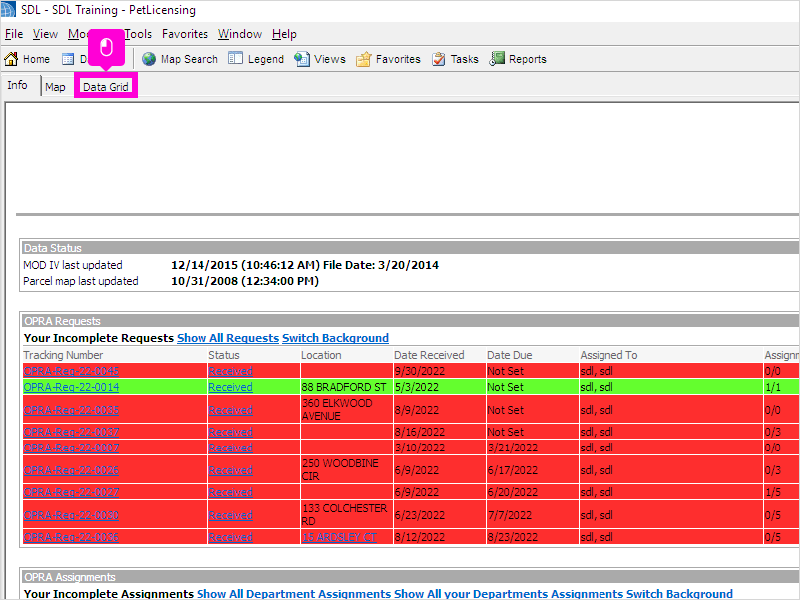This screenshot has height=600, width=800.
Task: Click the OPRA Assignments section header
Action: 410,577
